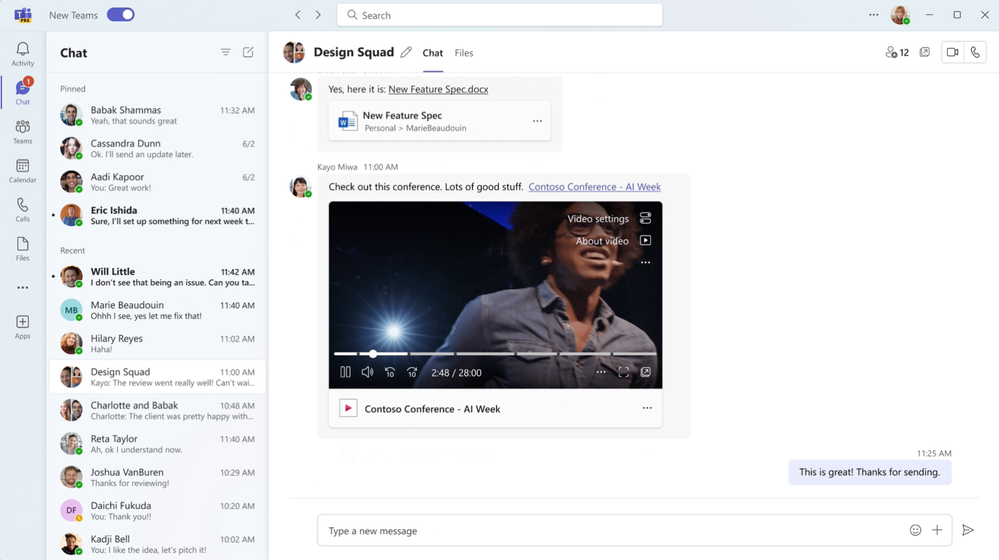Mute the video volume
999x560 pixels.
[367, 372]
